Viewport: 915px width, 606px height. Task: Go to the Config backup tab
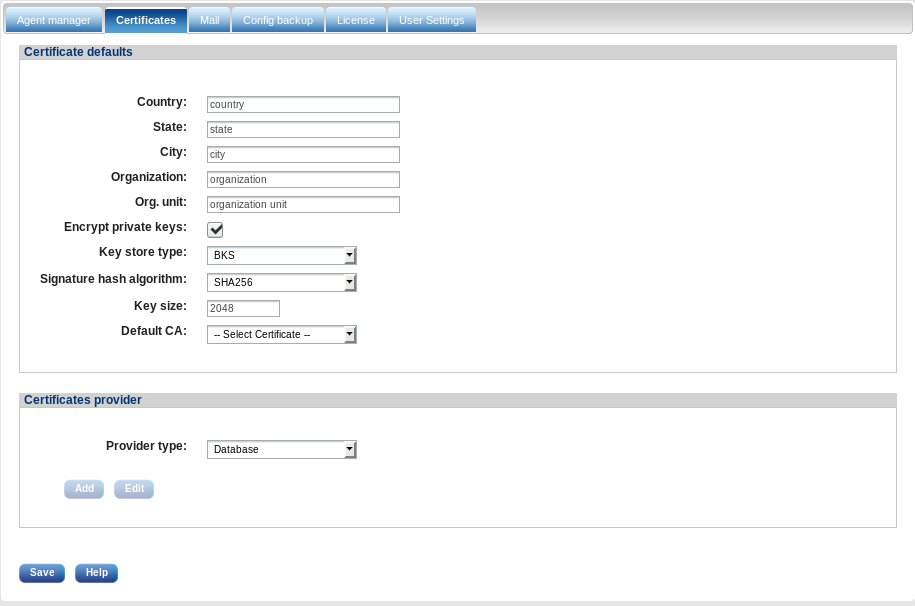click(278, 20)
